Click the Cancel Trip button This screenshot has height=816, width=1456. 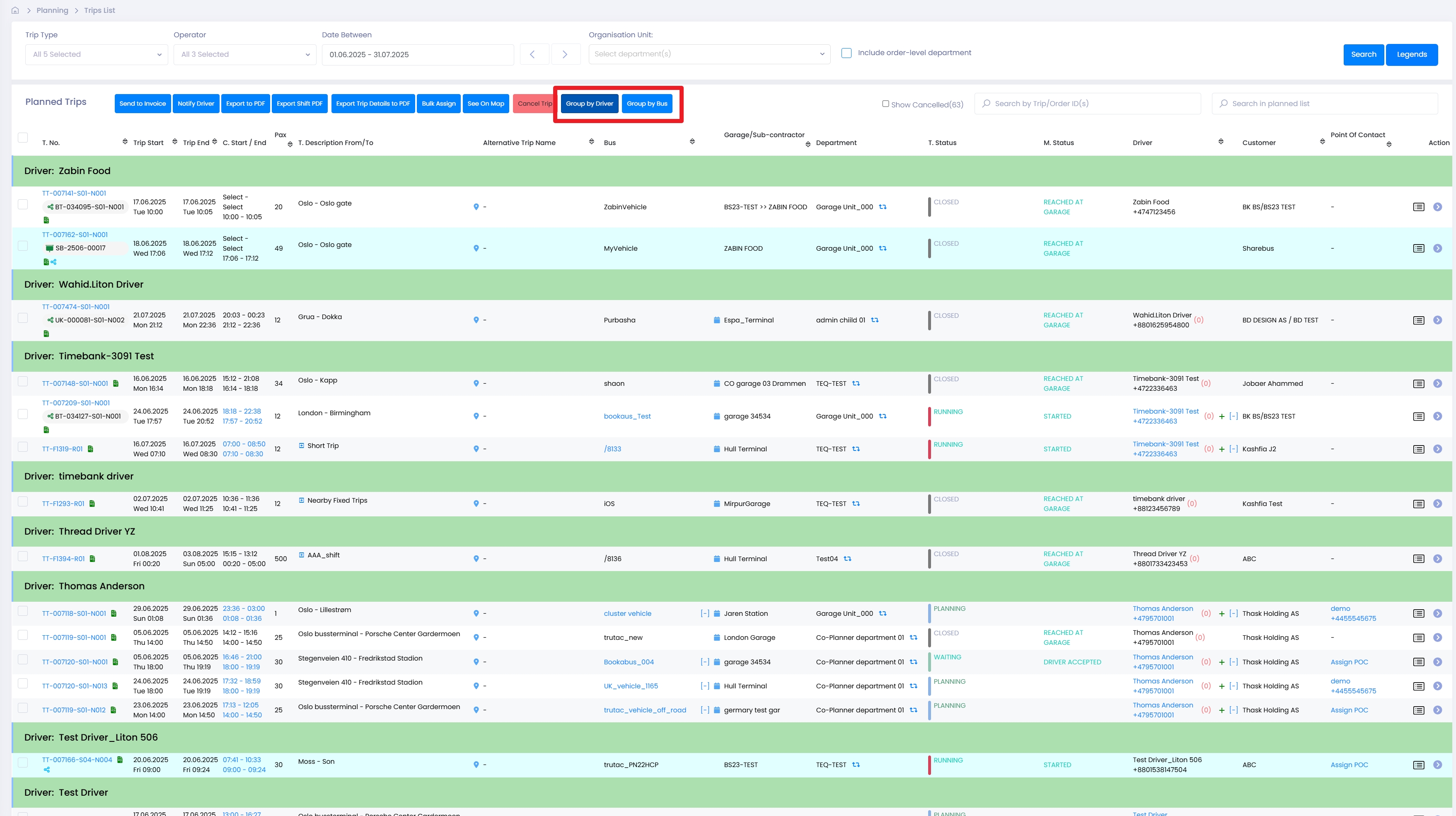click(x=535, y=104)
